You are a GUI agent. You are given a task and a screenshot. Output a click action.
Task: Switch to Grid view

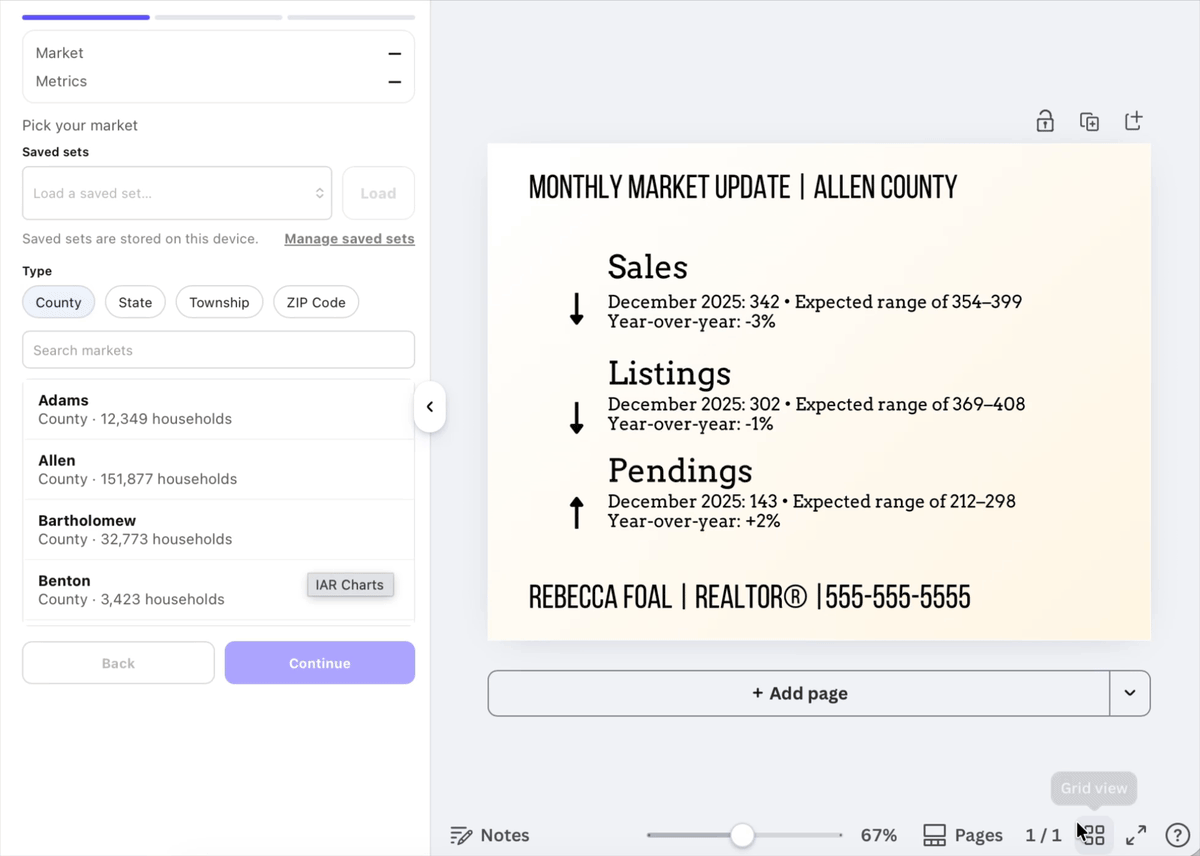click(1093, 834)
